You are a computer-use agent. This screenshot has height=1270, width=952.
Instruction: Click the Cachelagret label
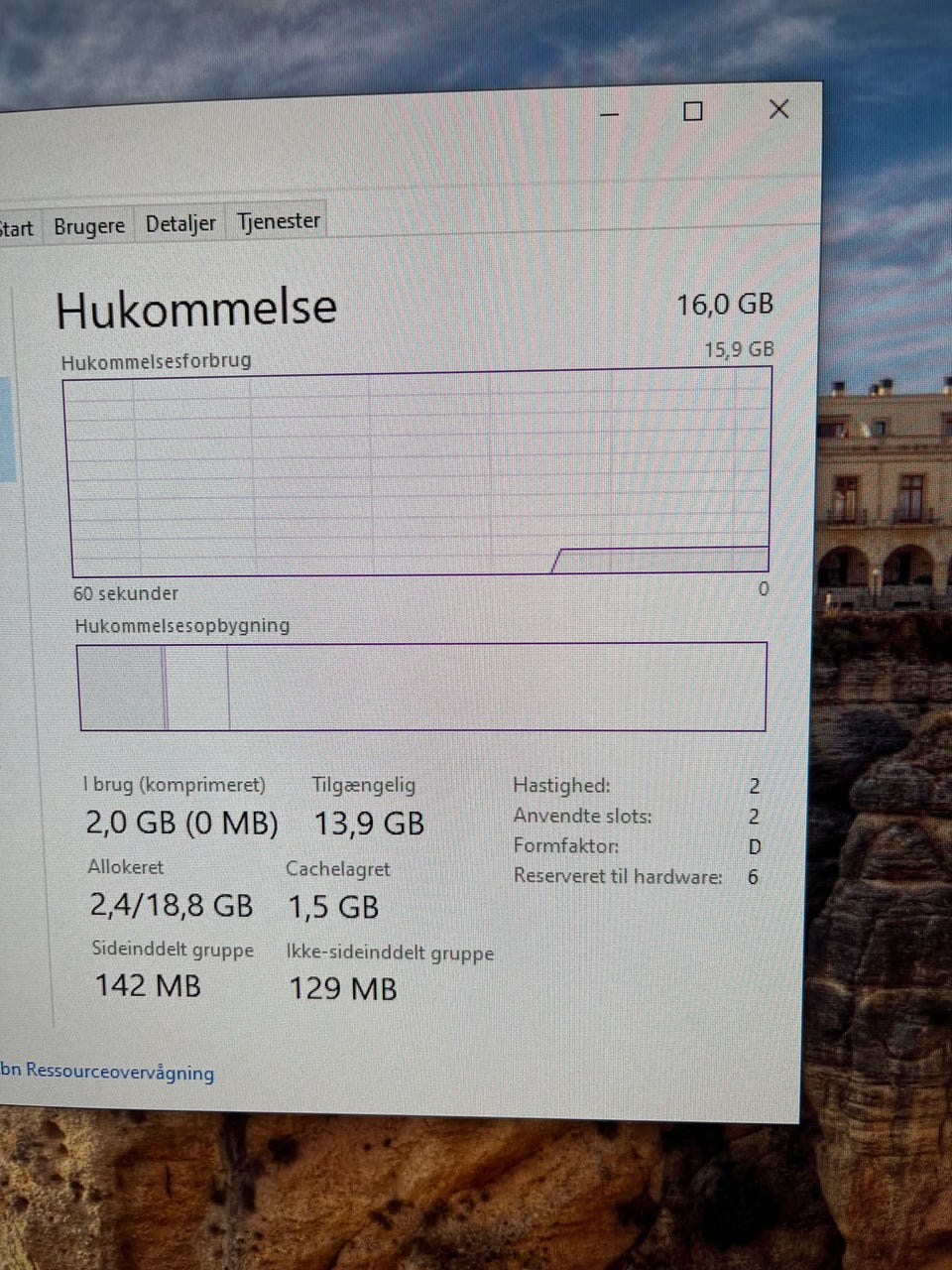338,869
